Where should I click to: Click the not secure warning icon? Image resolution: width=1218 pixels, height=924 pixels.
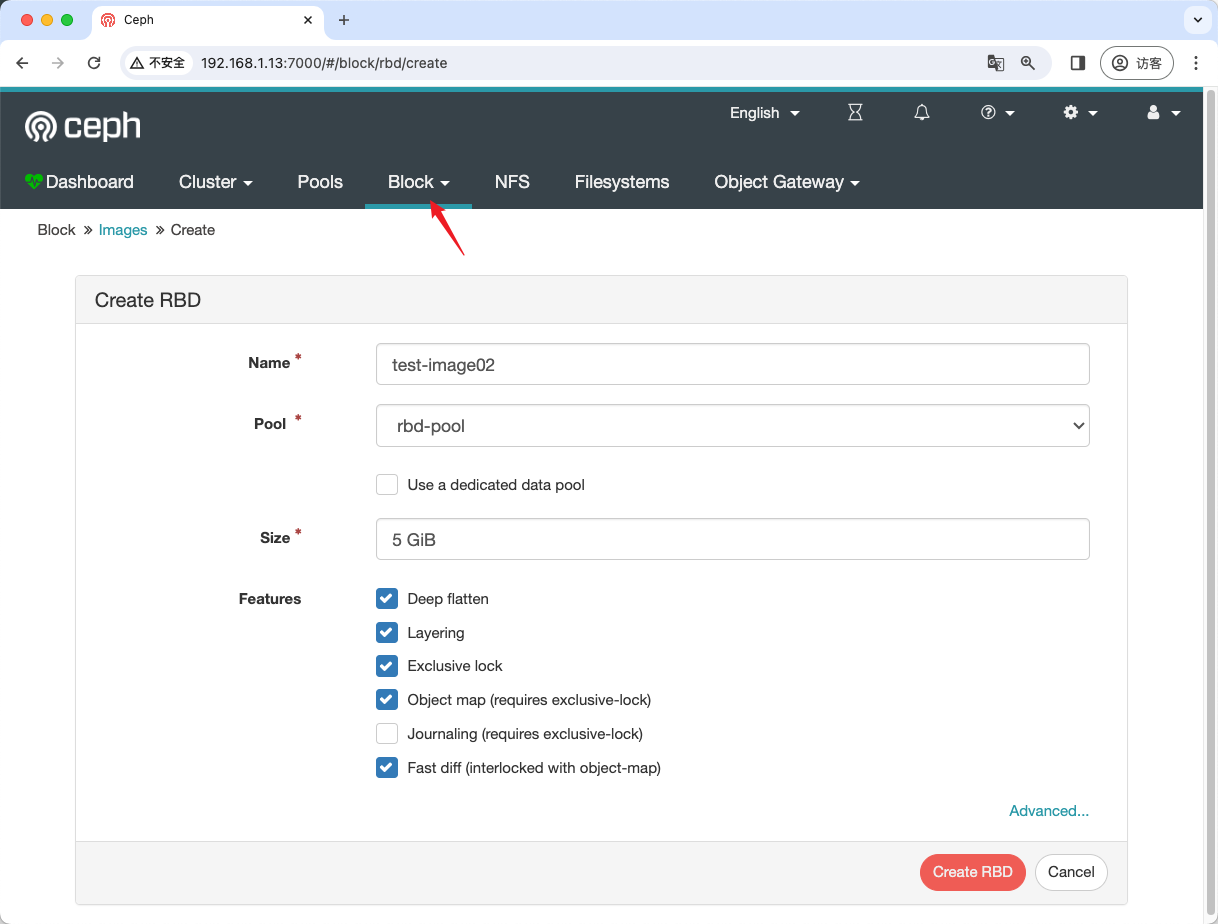click(x=158, y=63)
